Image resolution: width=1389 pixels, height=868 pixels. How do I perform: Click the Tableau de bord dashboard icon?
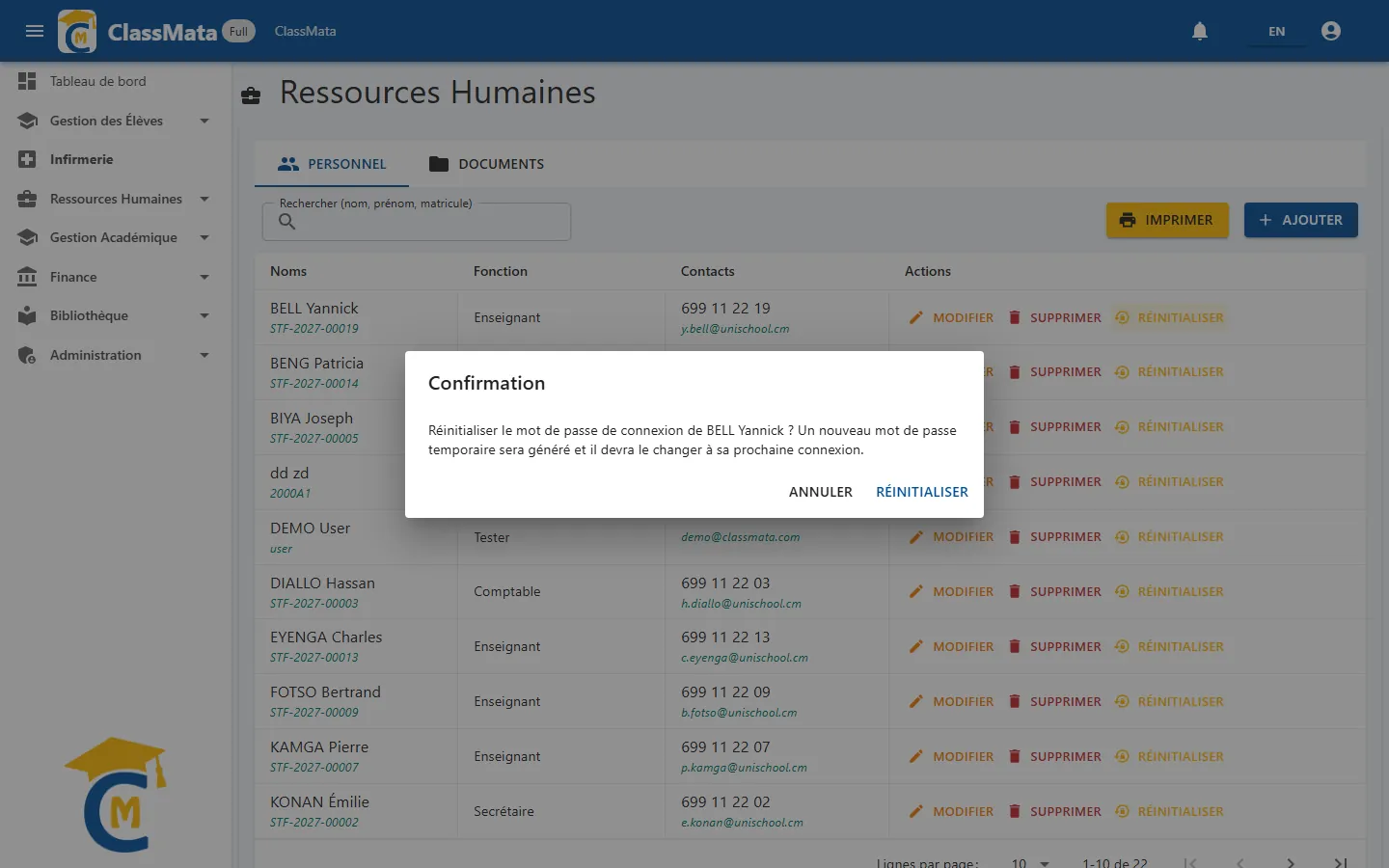pos(27,81)
